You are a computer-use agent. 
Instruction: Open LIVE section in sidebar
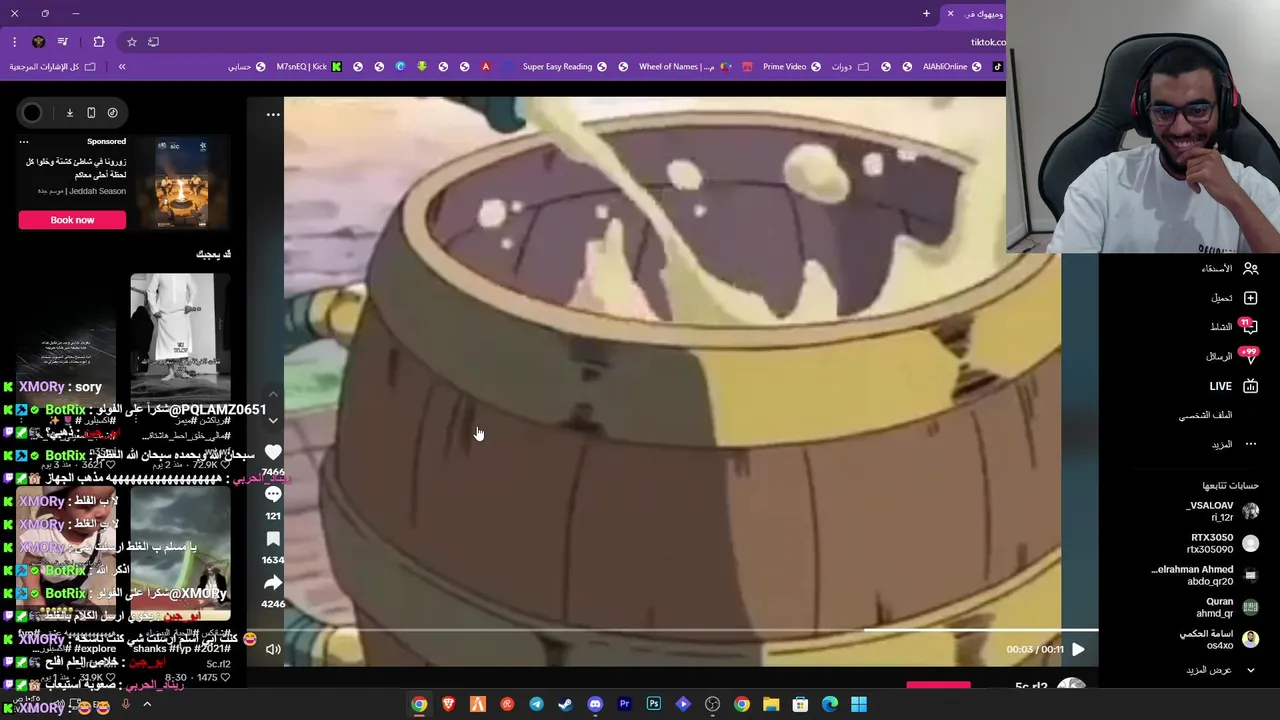(1233, 386)
